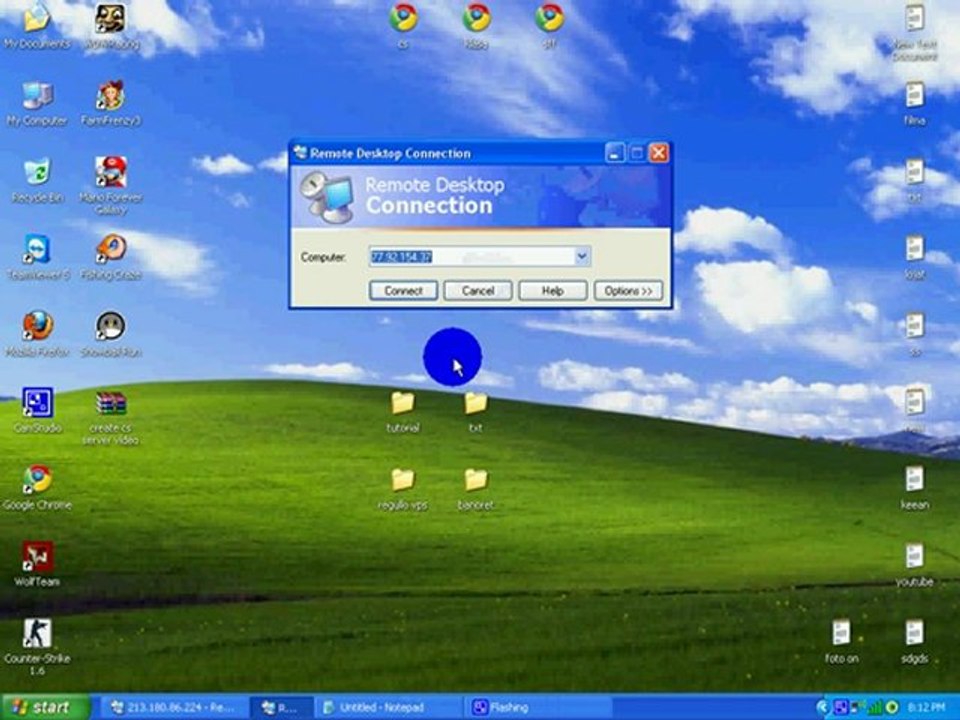Select the Google Chrome desktop shortcut
960x720 pixels.
[x=37, y=487]
